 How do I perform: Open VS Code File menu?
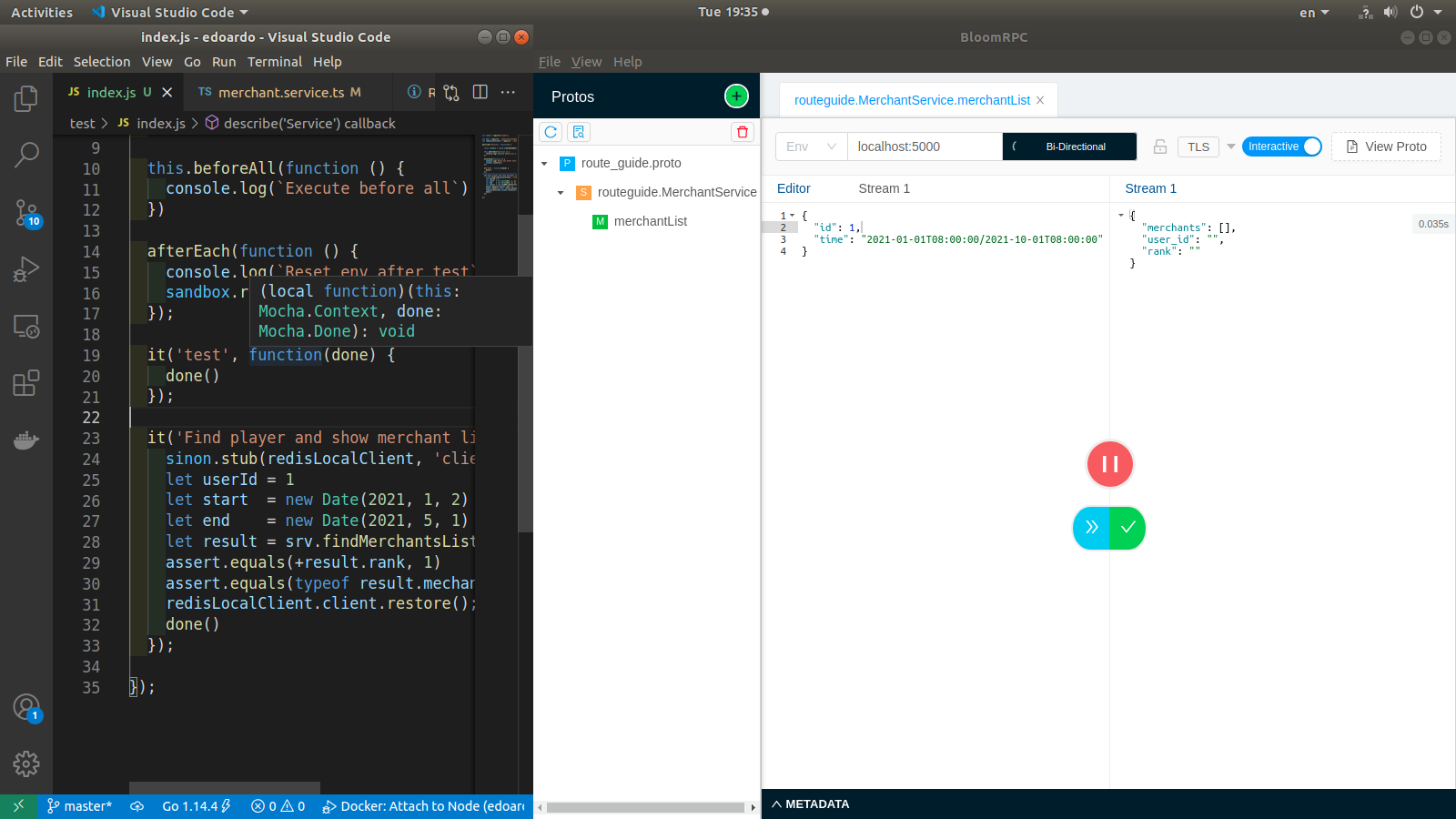(16, 62)
